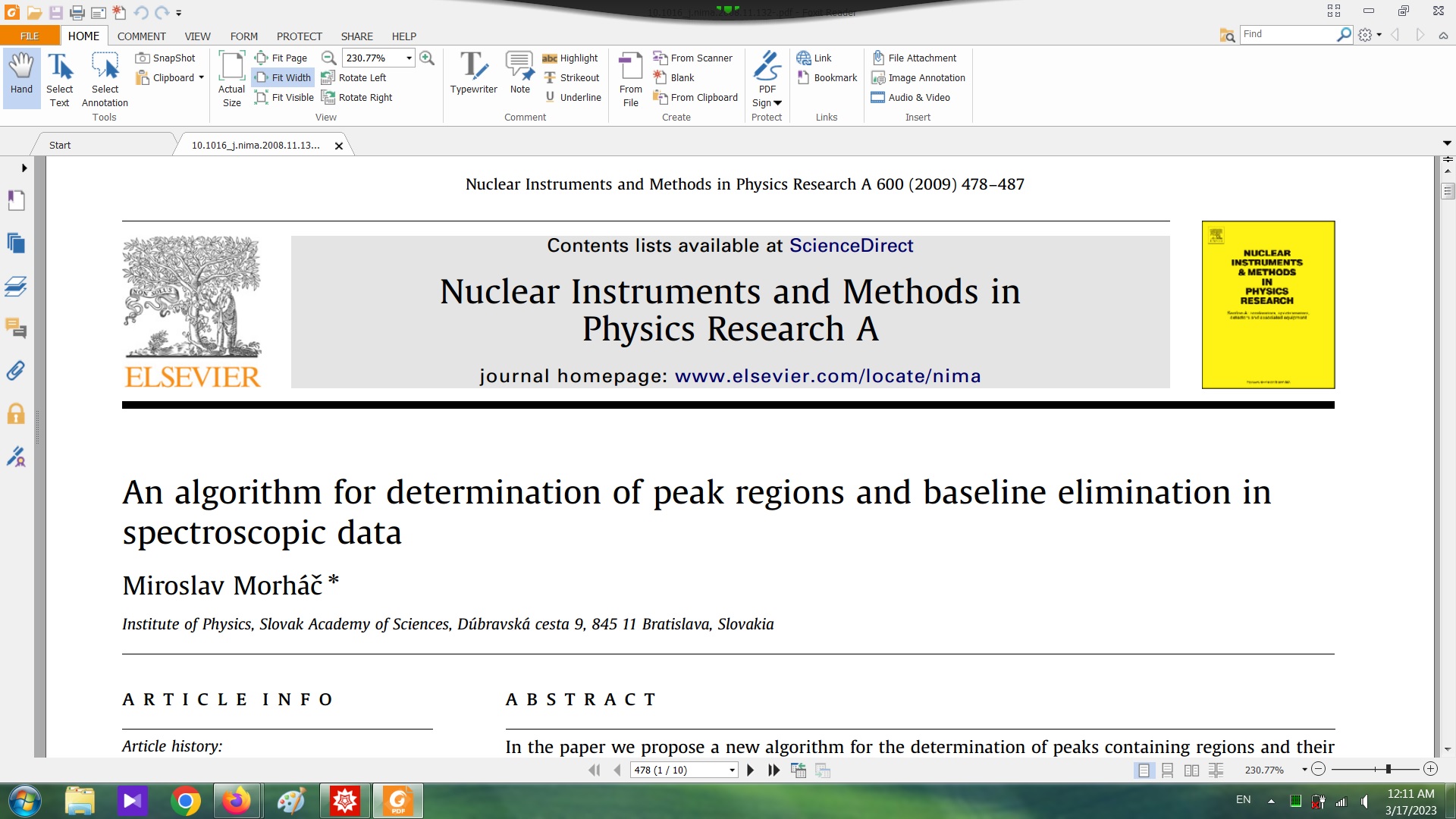Viewport: 1456px width, 819px height.
Task: Open the FILE menu
Action: [x=30, y=36]
